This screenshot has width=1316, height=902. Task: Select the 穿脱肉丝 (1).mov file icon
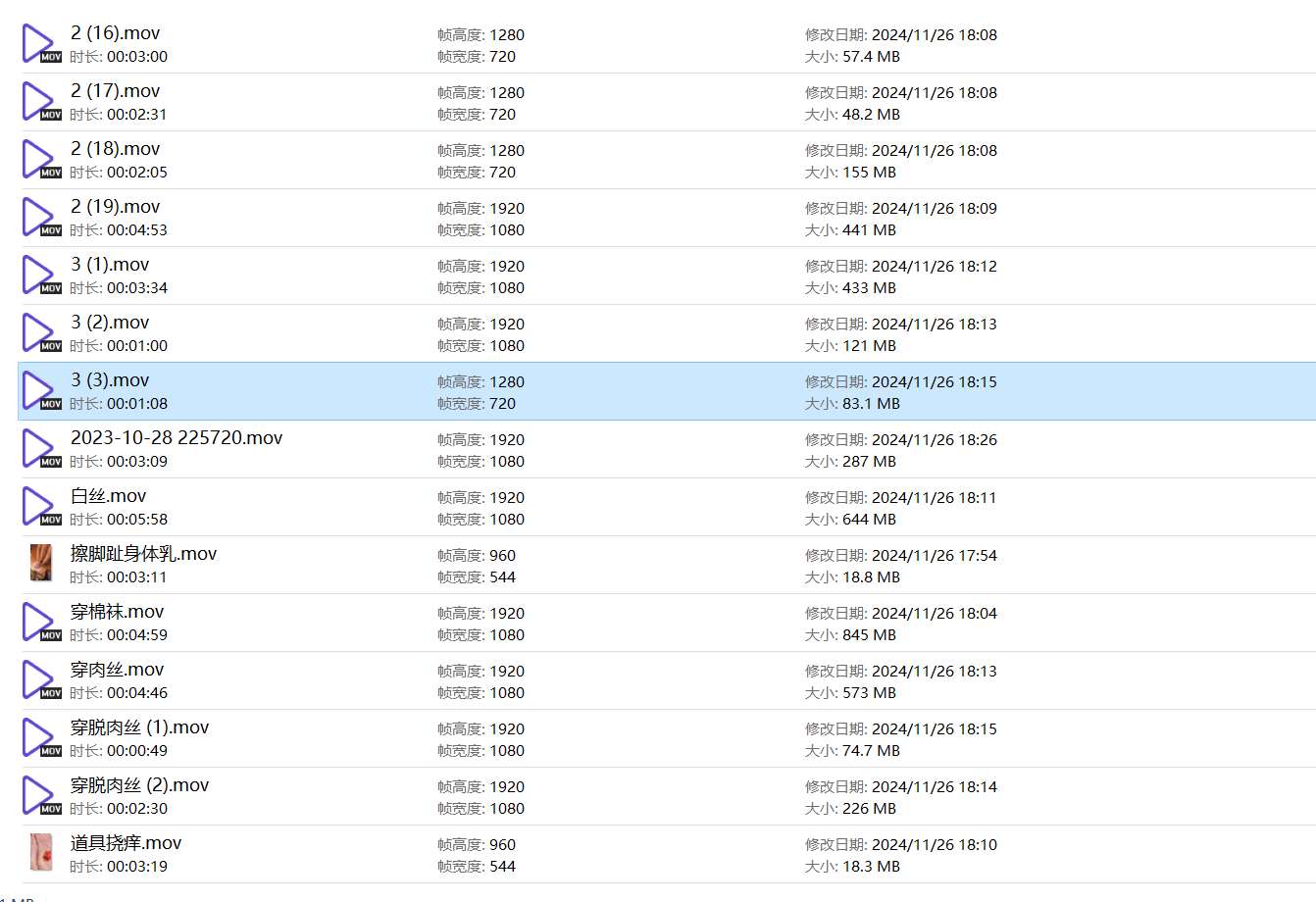40,738
